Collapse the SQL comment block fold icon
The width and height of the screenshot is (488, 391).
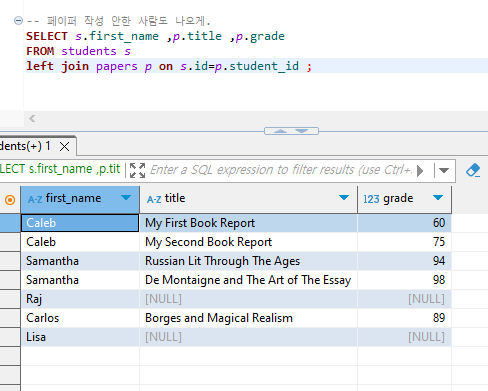18,21
